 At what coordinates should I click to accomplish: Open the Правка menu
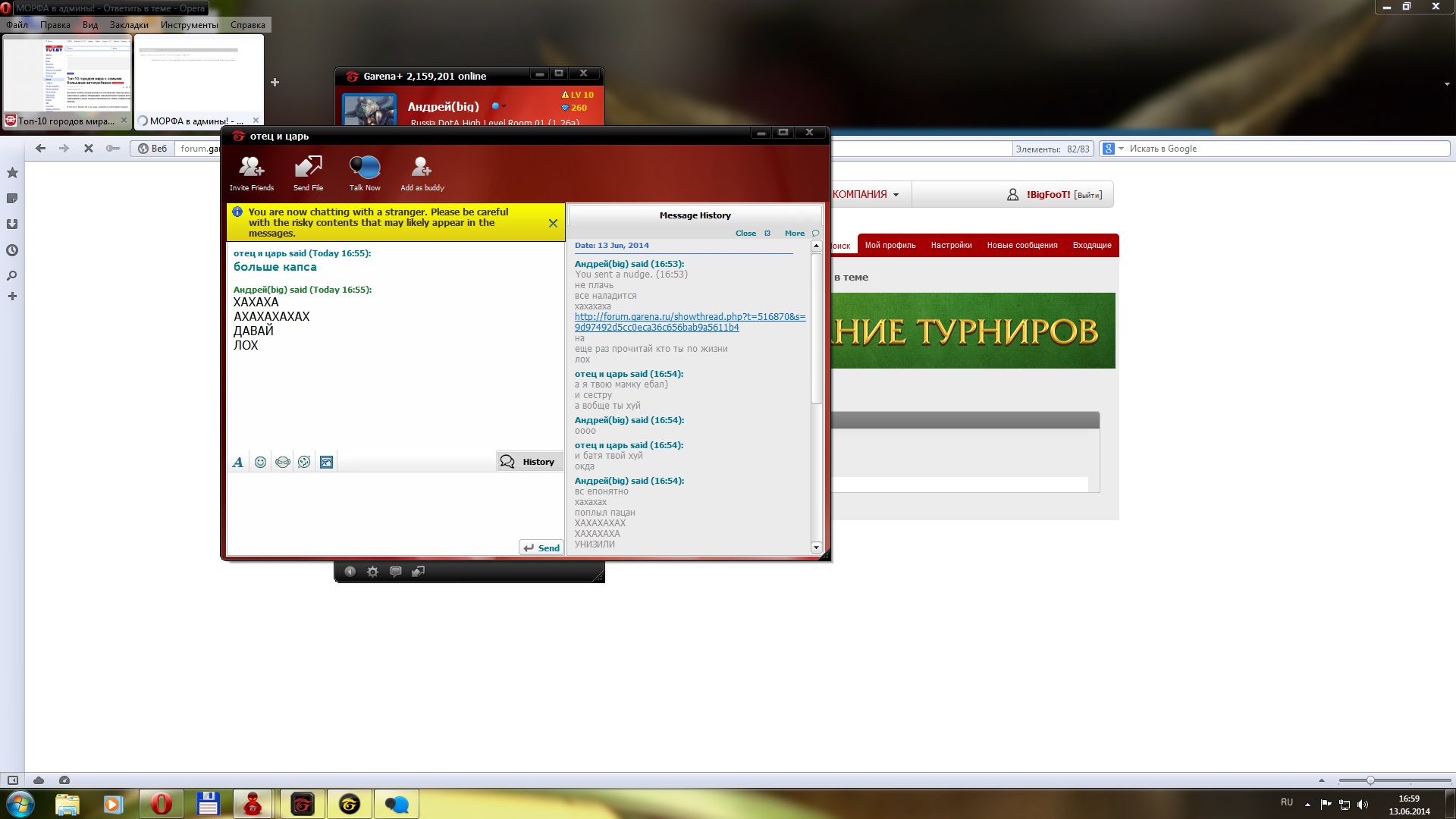coord(55,25)
